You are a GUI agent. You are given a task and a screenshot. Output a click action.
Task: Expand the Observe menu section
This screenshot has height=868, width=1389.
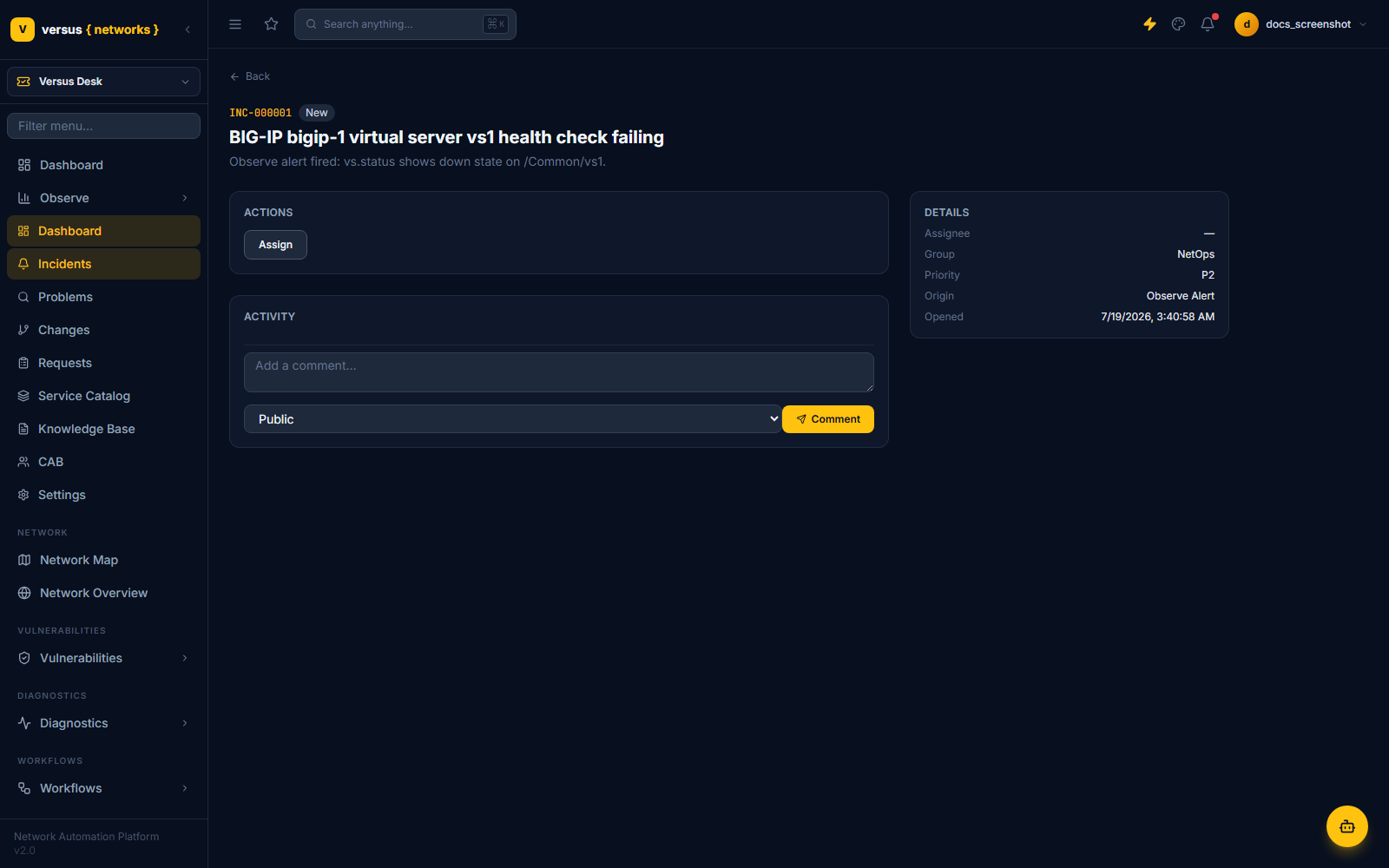[103, 198]
